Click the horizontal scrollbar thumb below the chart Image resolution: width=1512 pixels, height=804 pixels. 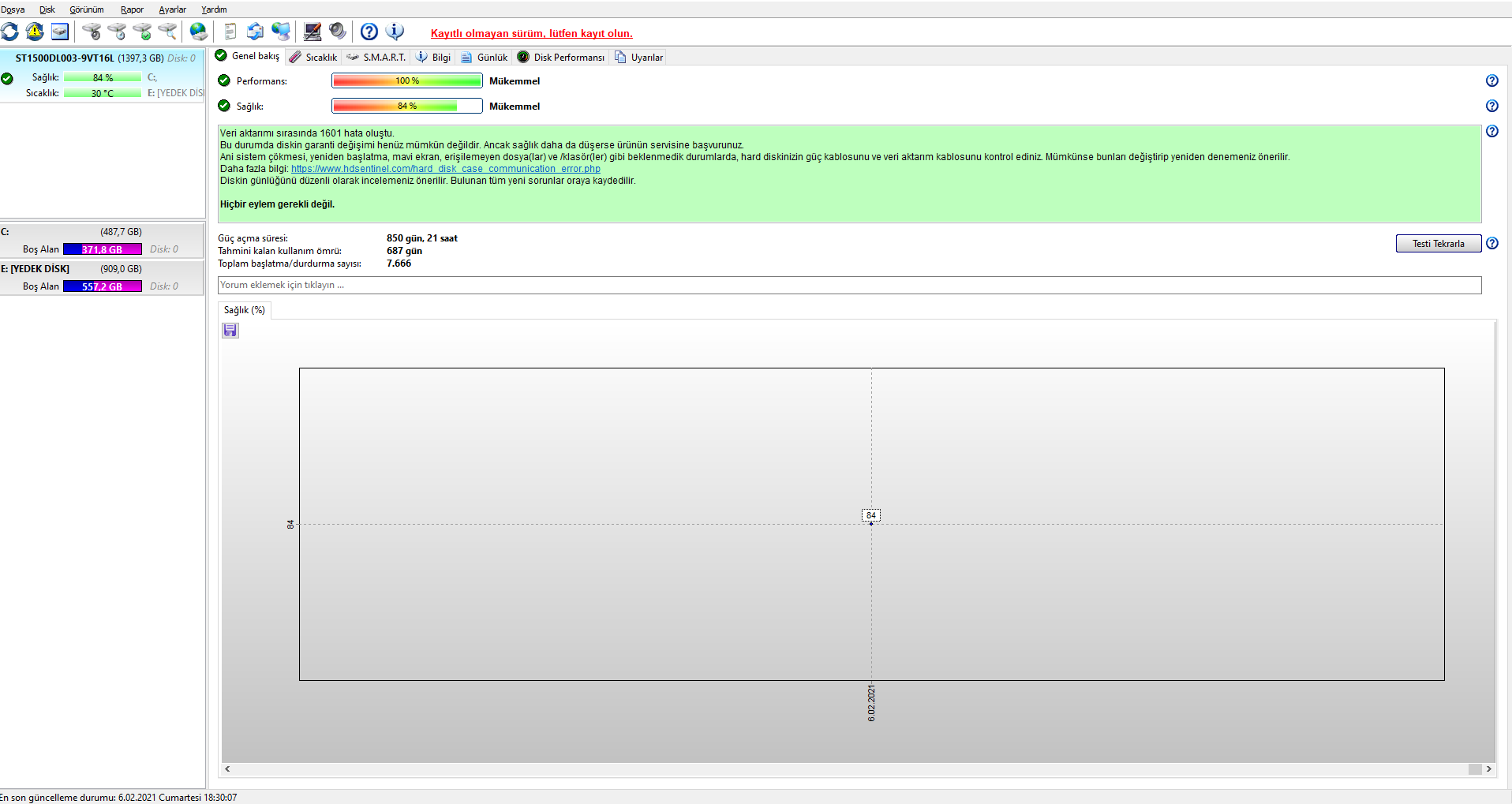pyautogui.click(x=1475, y=769)
